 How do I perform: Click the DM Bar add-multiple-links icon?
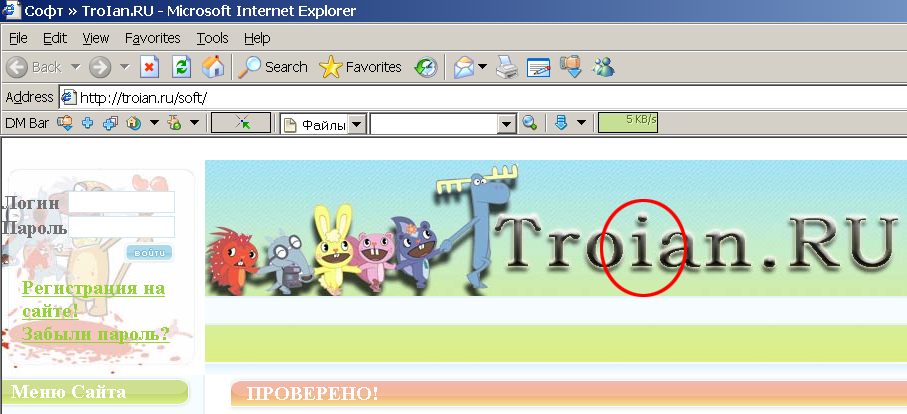tap(110, 123)
